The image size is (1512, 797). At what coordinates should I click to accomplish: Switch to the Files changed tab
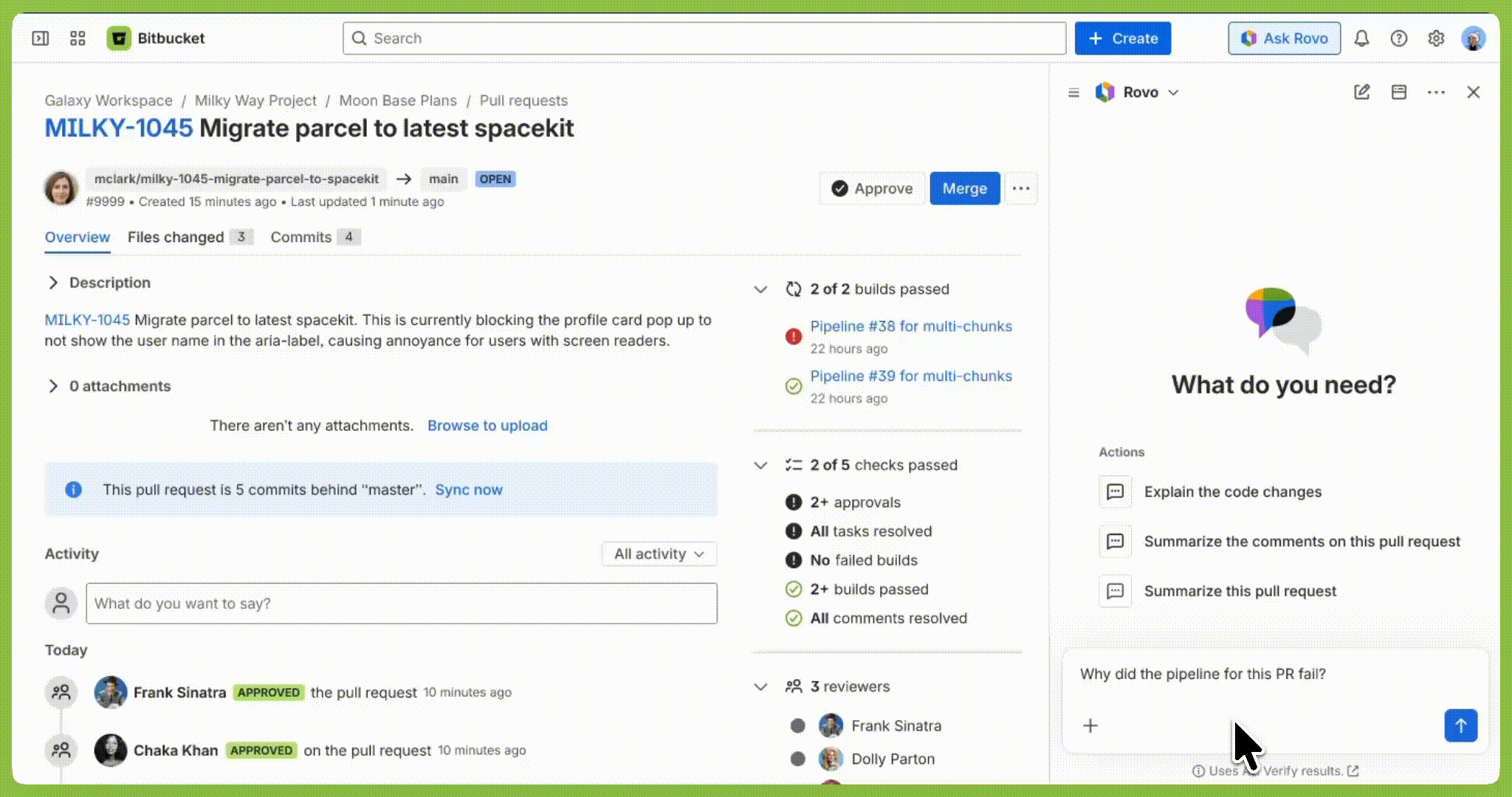click(x=175, y=237)
